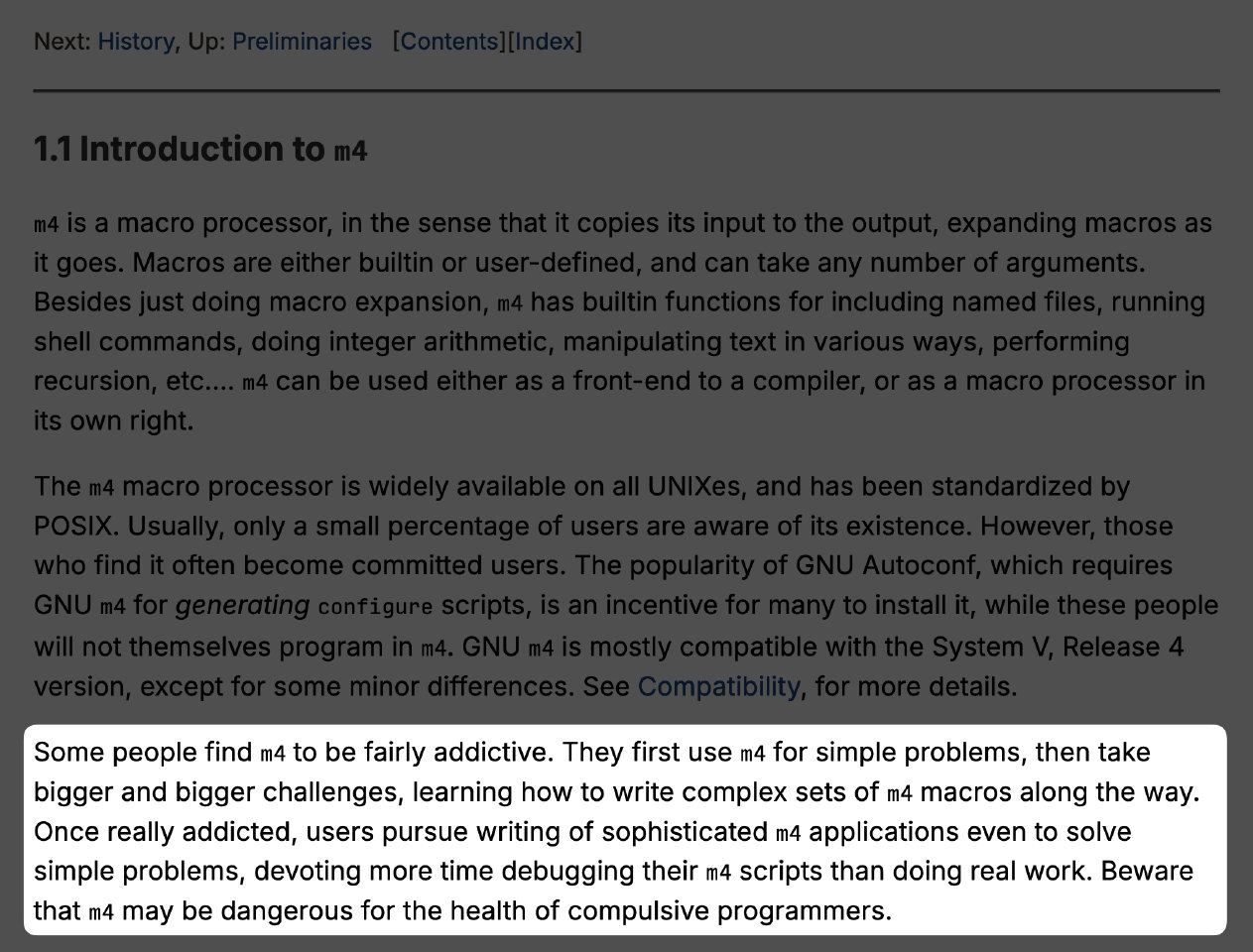Open the History link next to Next
This screenshot has height=952, width=1253.
point(135,42)
